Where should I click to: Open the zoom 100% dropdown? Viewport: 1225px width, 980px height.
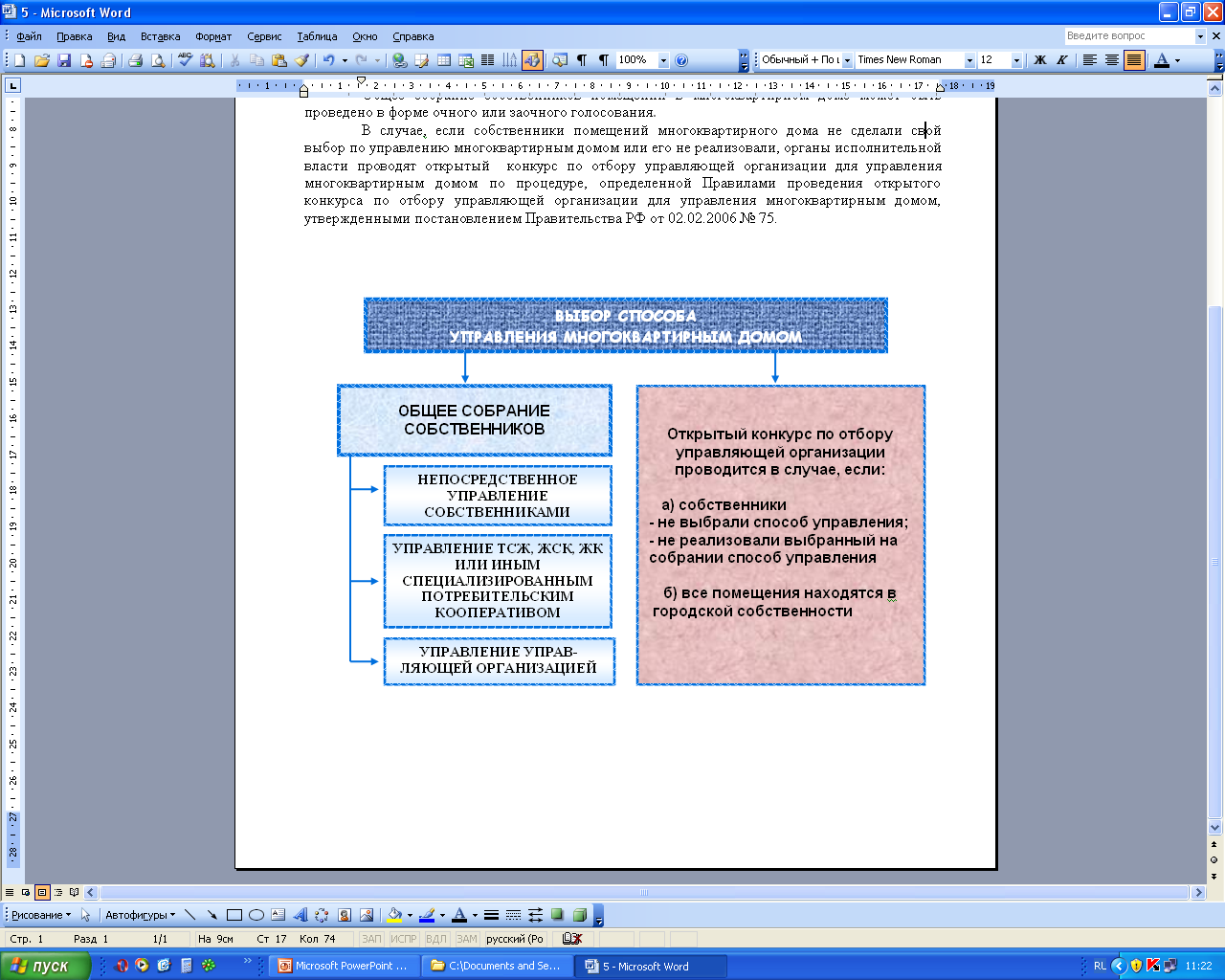663,59
